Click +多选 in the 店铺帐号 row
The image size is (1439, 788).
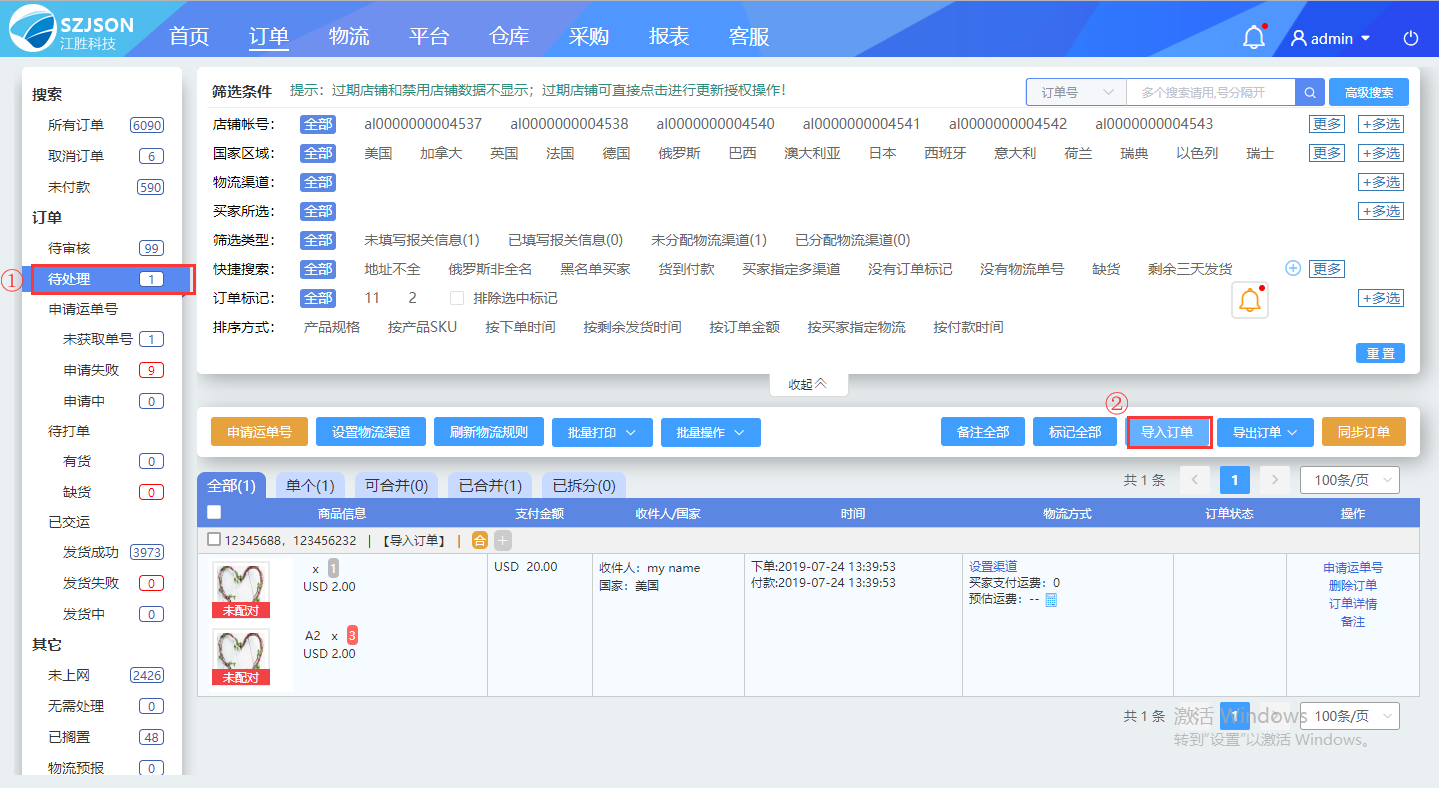pos(1380,124)
